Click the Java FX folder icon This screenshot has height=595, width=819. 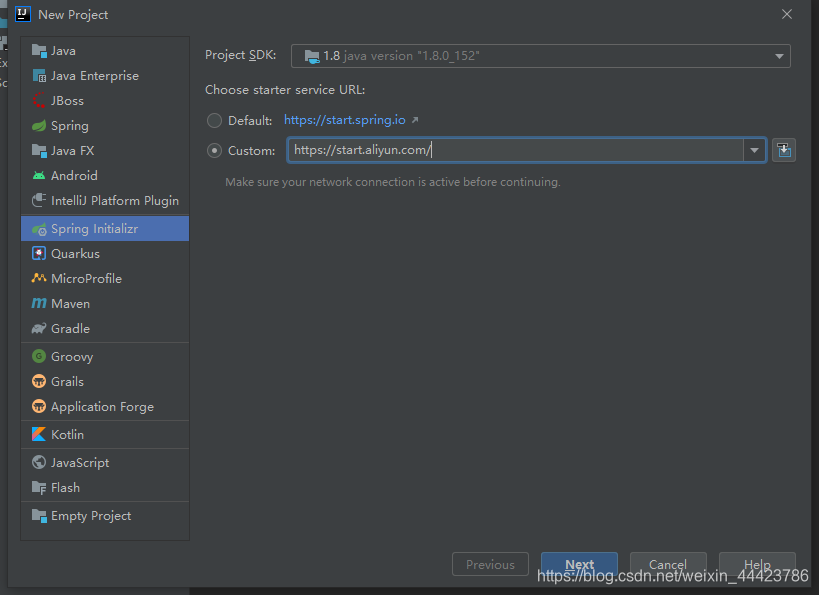pos(39,151)
